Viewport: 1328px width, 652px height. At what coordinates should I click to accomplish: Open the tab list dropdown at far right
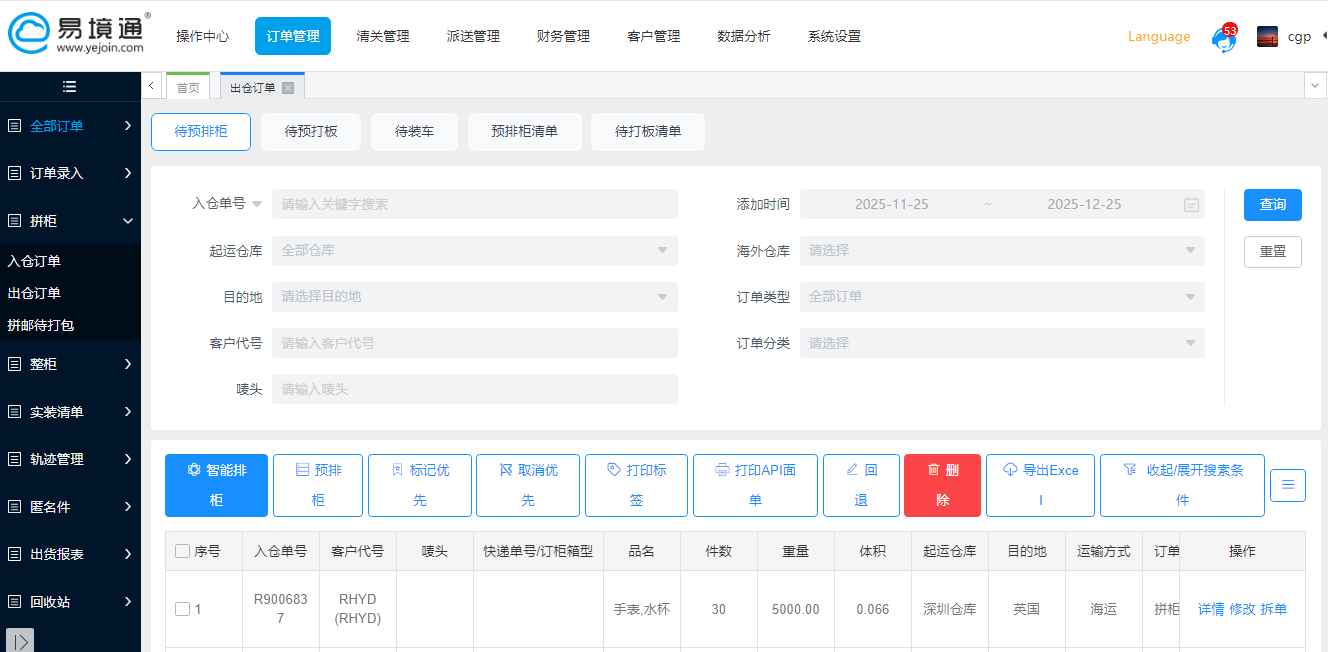pyautogui.click(x=1316, y=87)
